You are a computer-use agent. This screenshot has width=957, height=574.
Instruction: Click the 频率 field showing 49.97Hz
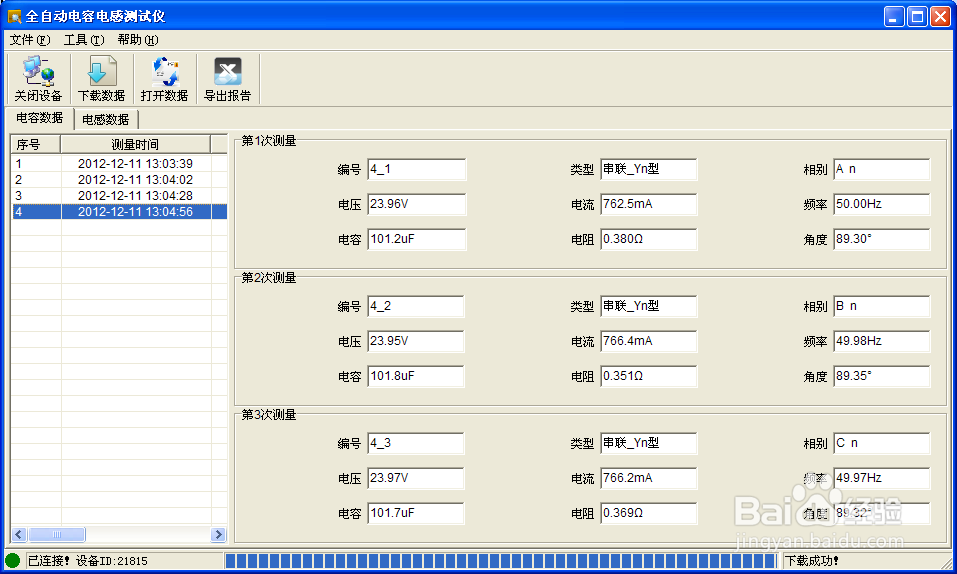(x=882, y=478)
